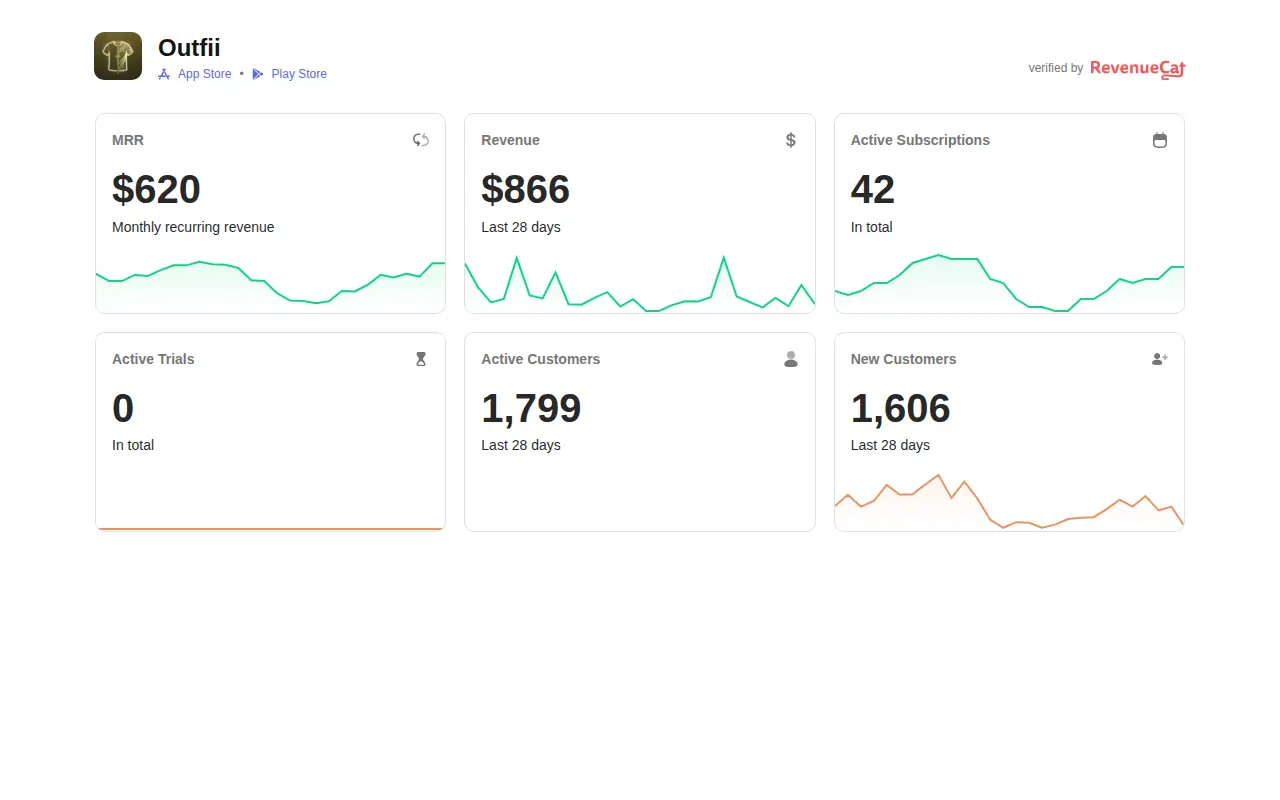Click the $866 revenue value
The width and height of the screenshot is (1280, 800).
point(525,189)
